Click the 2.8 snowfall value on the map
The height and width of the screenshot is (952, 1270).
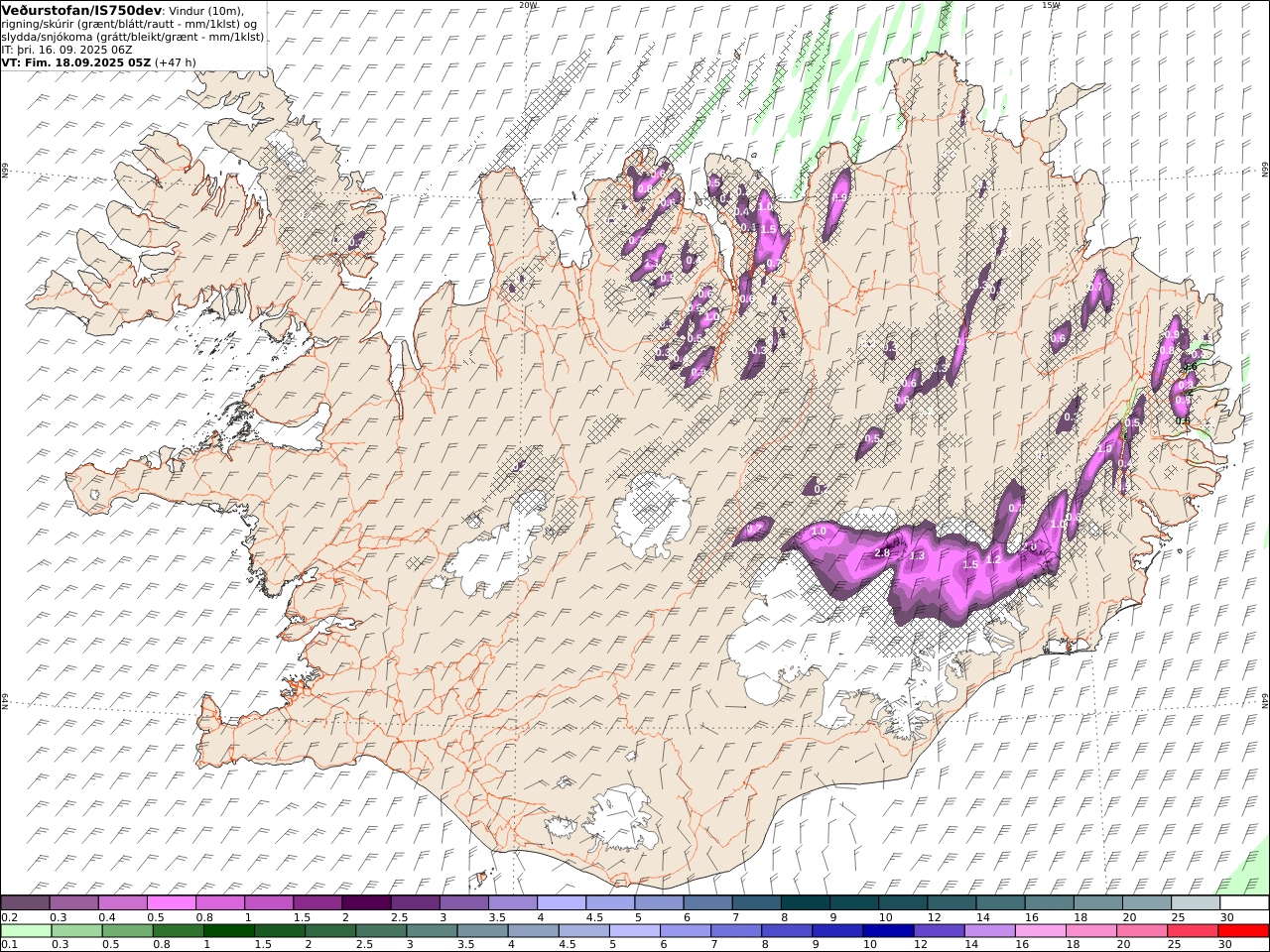point(882,552)
